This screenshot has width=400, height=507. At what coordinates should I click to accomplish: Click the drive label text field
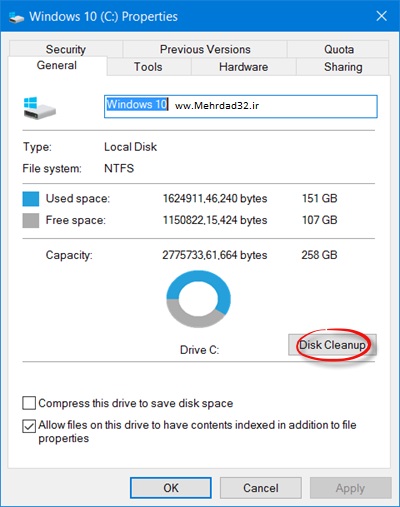[x=241, y=106]
